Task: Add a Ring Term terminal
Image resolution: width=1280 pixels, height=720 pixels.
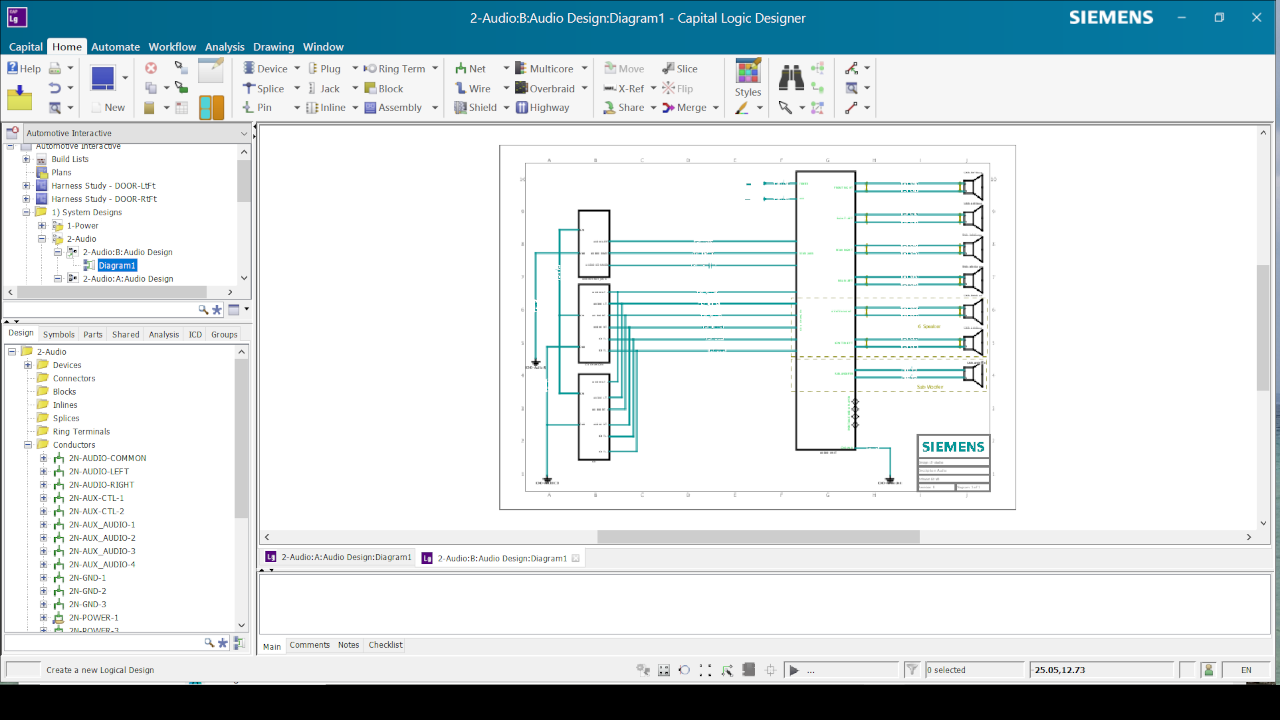Action: click(394, 68)
